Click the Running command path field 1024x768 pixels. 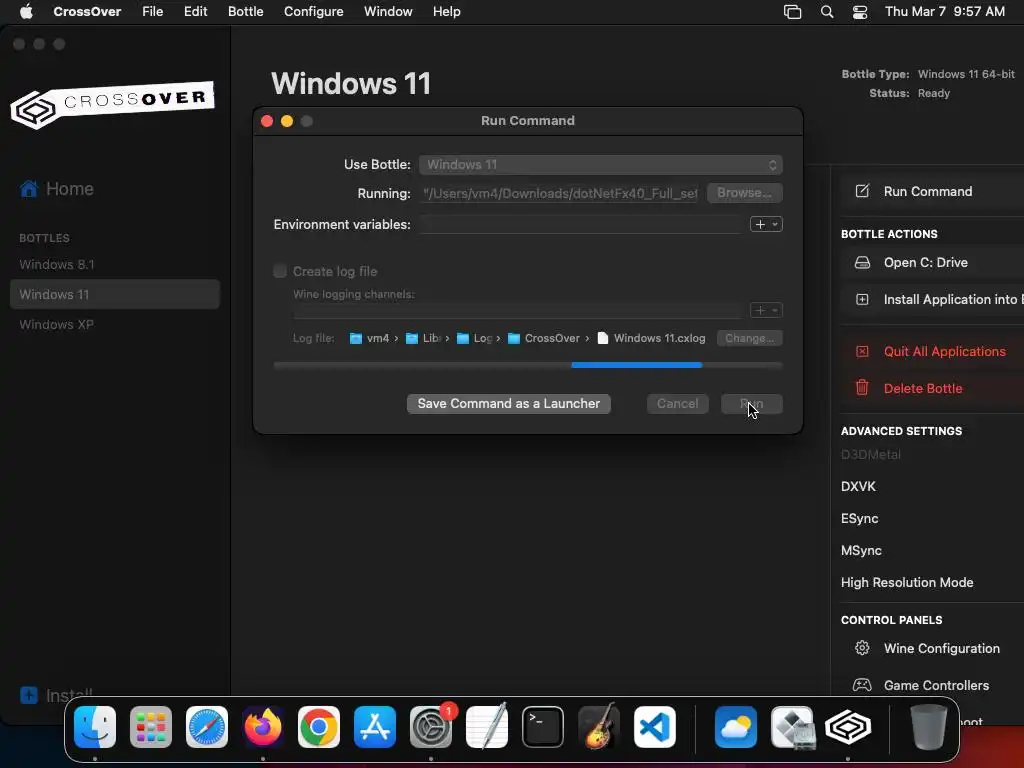click(x=559, y=193)
